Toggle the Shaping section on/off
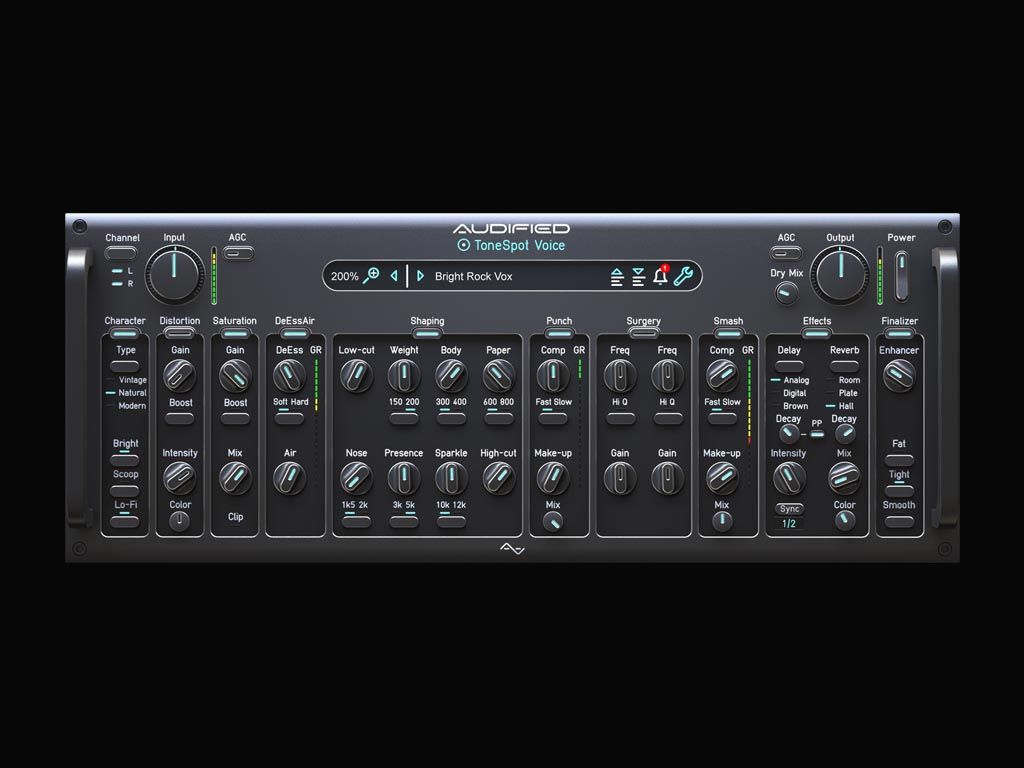The image size is (1024, 768). tap(427, 334)
